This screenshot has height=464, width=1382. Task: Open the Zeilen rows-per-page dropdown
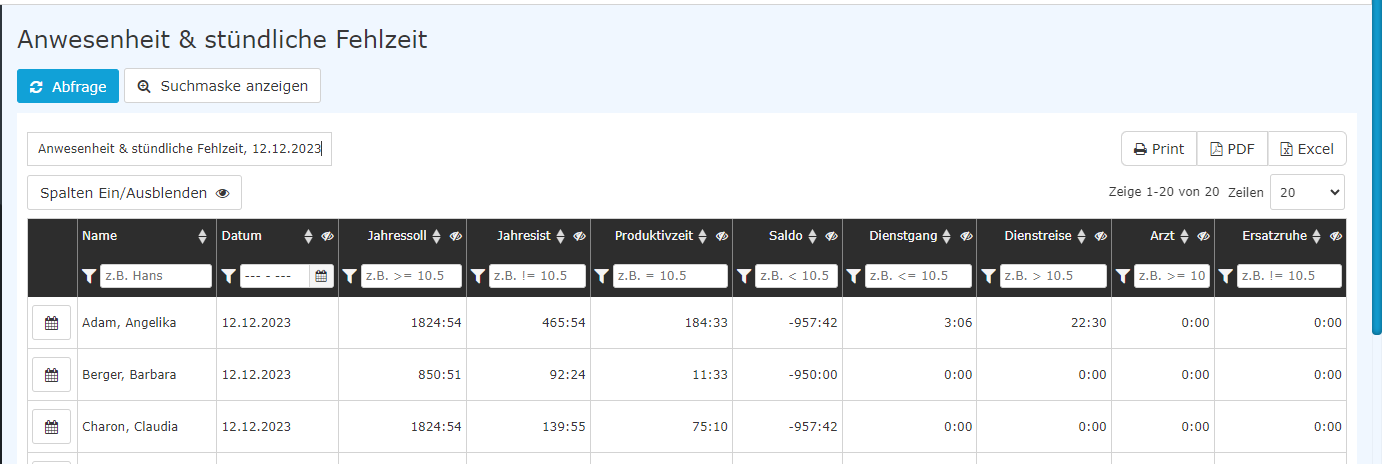[x=1307, y=192]
